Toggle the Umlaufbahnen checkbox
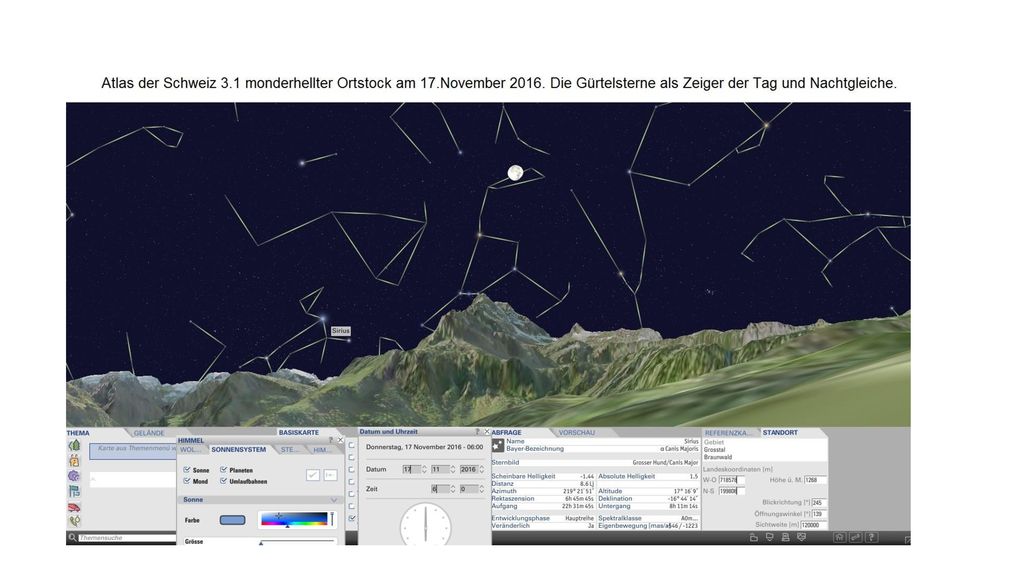 tap(223, 481)
